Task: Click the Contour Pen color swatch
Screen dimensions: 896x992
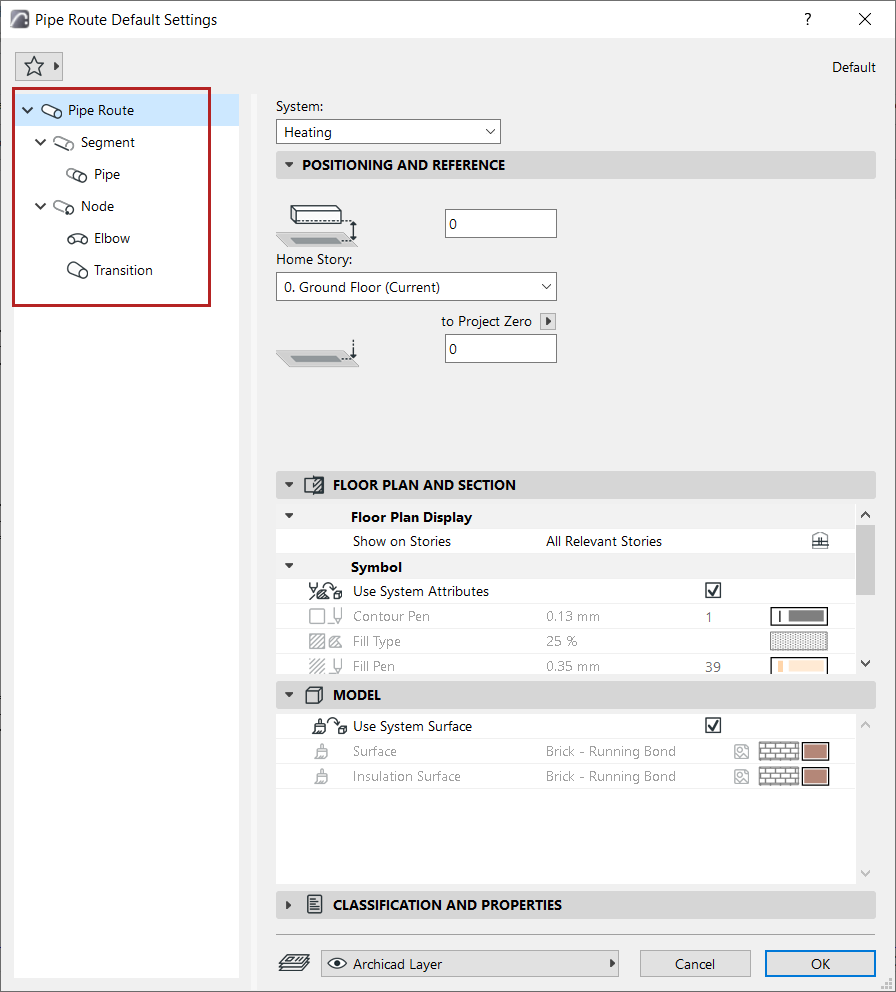Action: point(799,616)
